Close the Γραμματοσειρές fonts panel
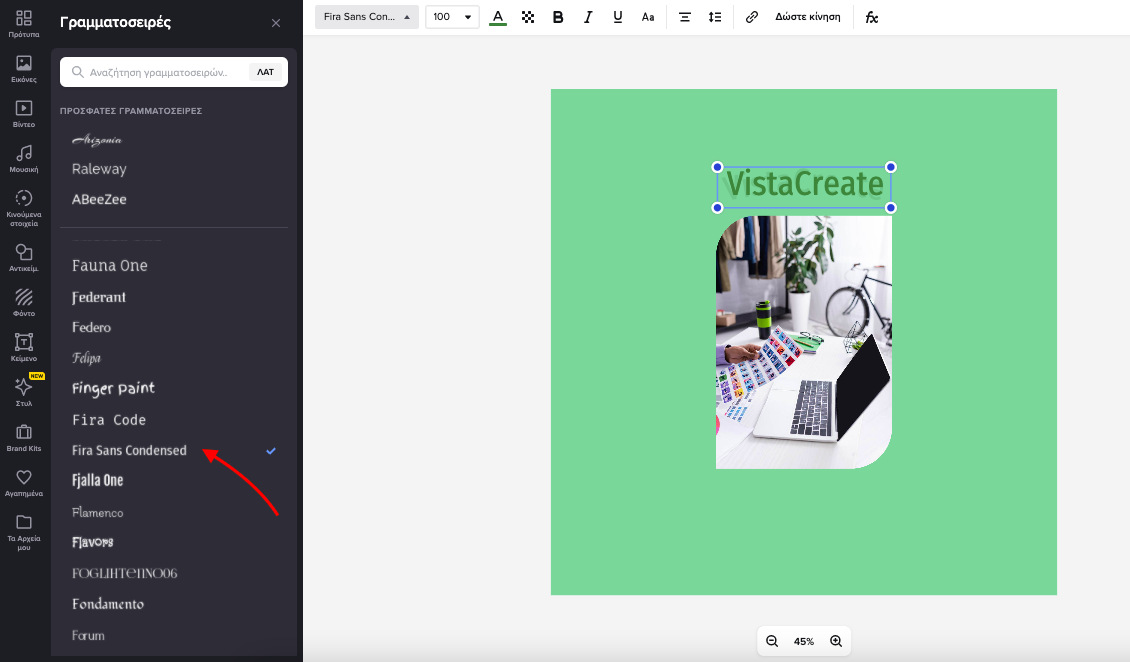Image resolution: width=1130 pixels, height=662 pixels. click(276, 23)
